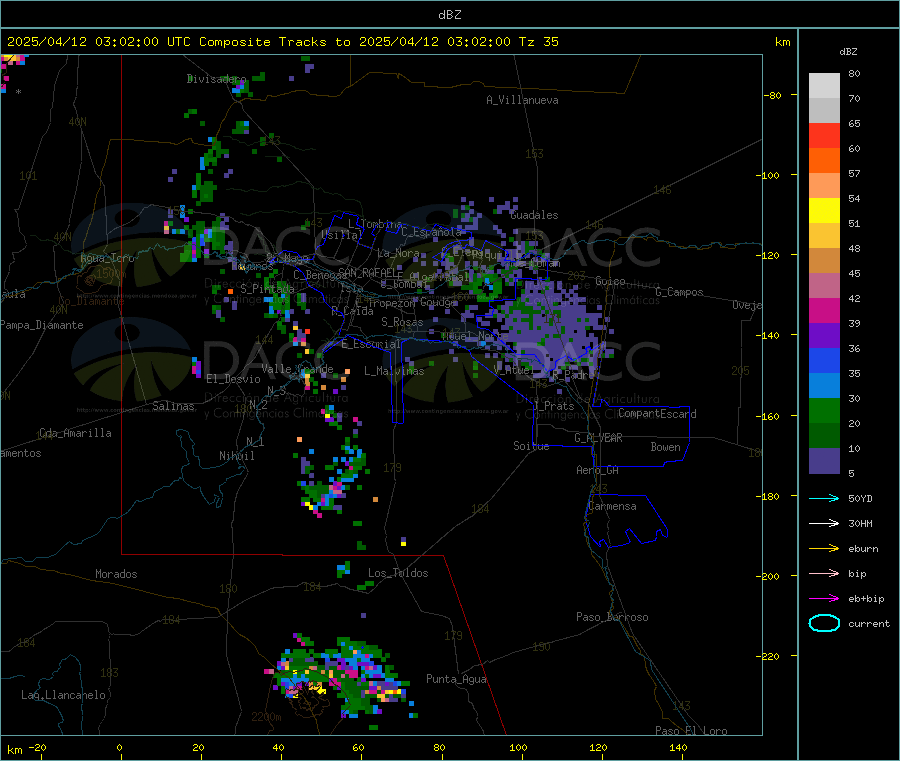The height and width of the screenshot is (761, 900).
Task: Click the A_Villanueva location label
Action: 522,100
